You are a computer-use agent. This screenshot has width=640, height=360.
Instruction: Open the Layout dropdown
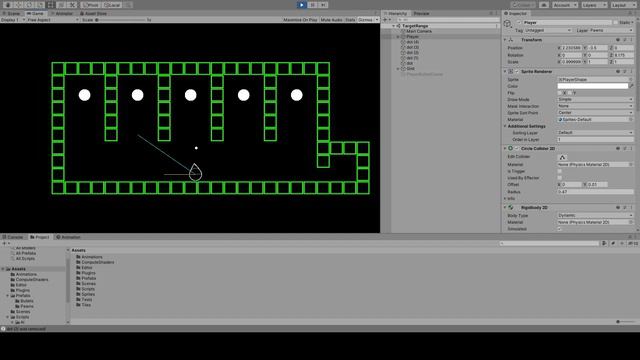point(623,5)
